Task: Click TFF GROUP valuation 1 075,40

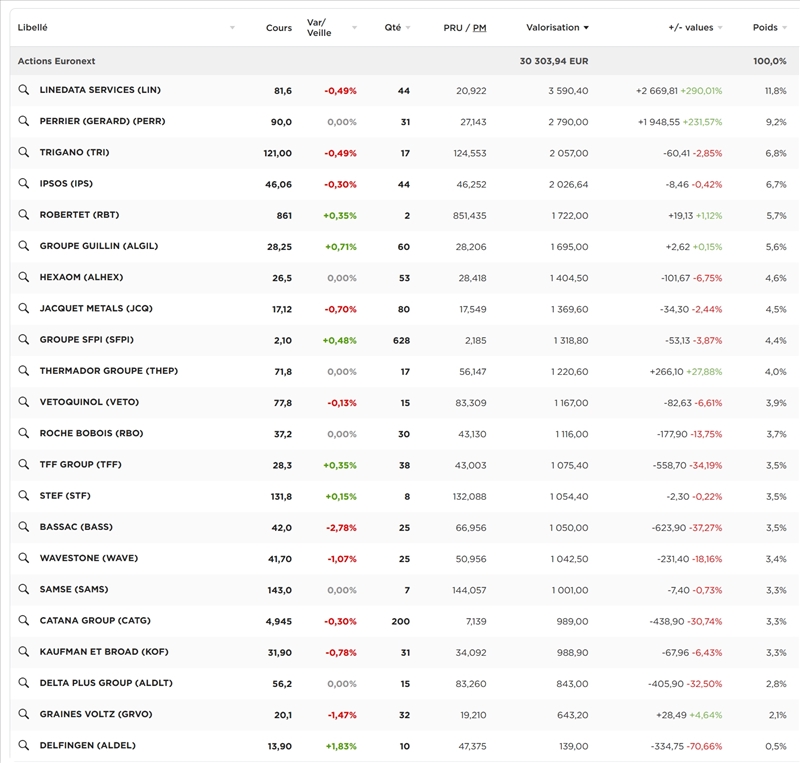Action: point(569,465)
